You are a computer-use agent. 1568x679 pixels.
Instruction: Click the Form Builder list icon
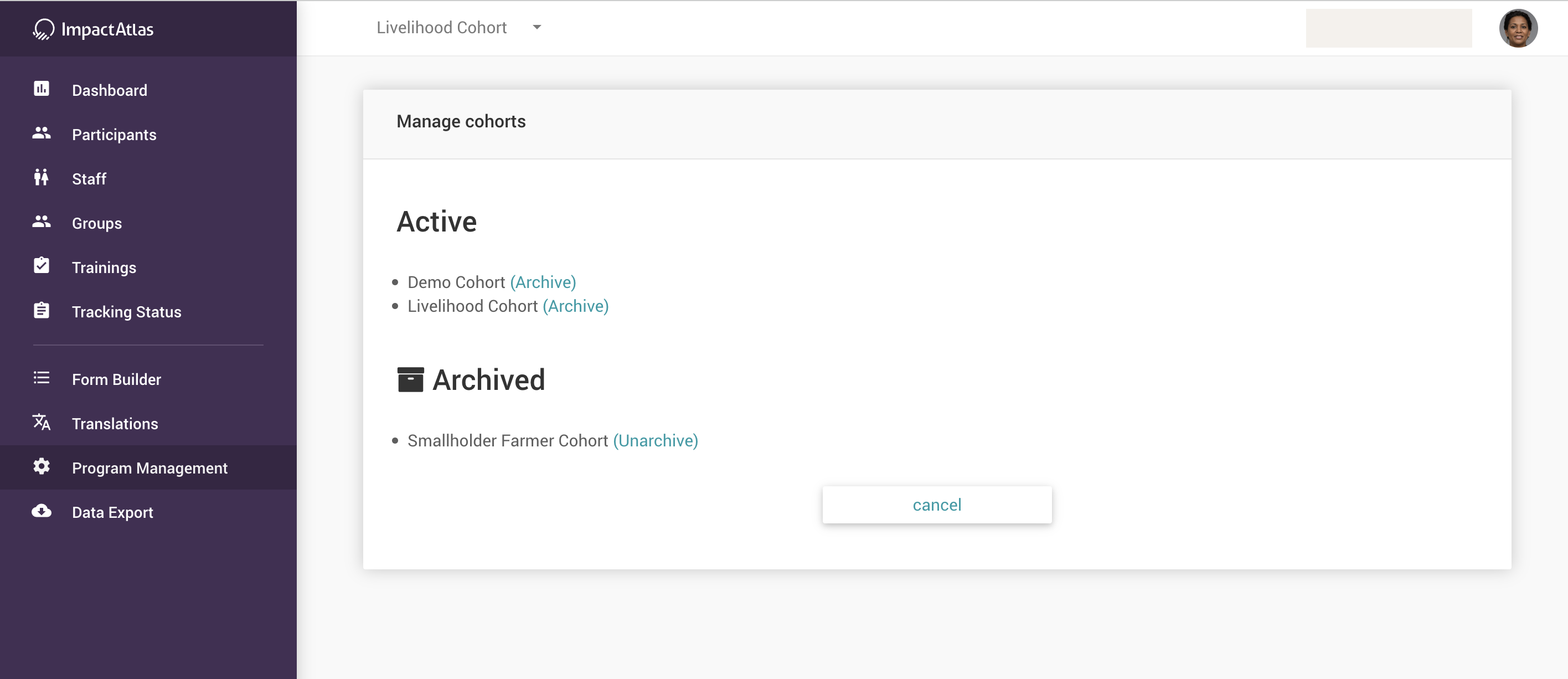pyautogui.click(x=42, y=378)
